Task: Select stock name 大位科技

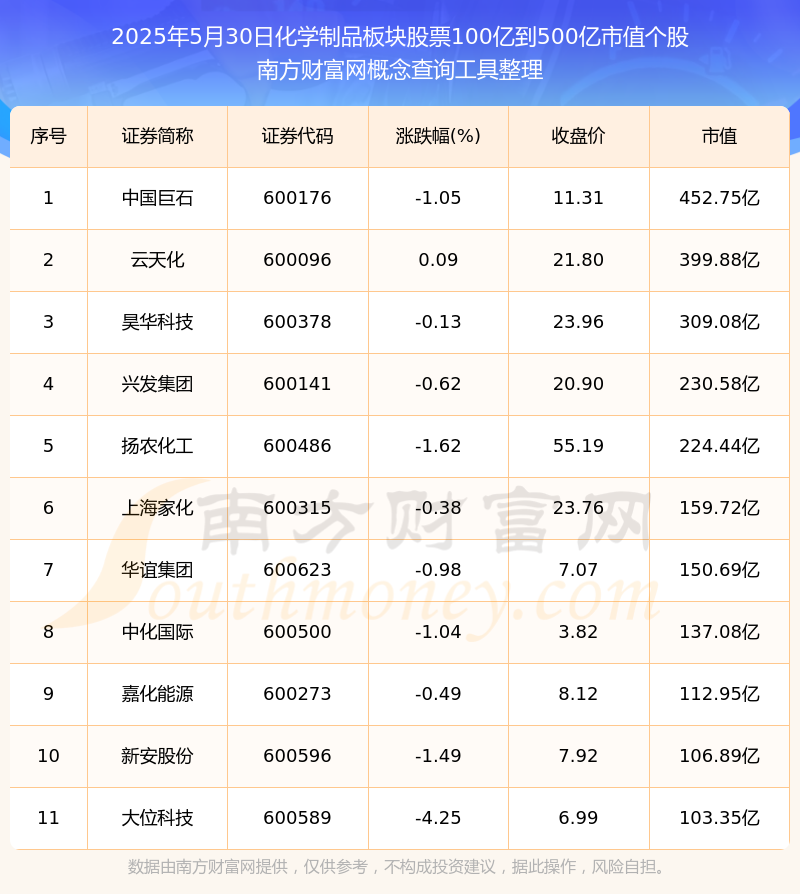Action: (157, 818)
